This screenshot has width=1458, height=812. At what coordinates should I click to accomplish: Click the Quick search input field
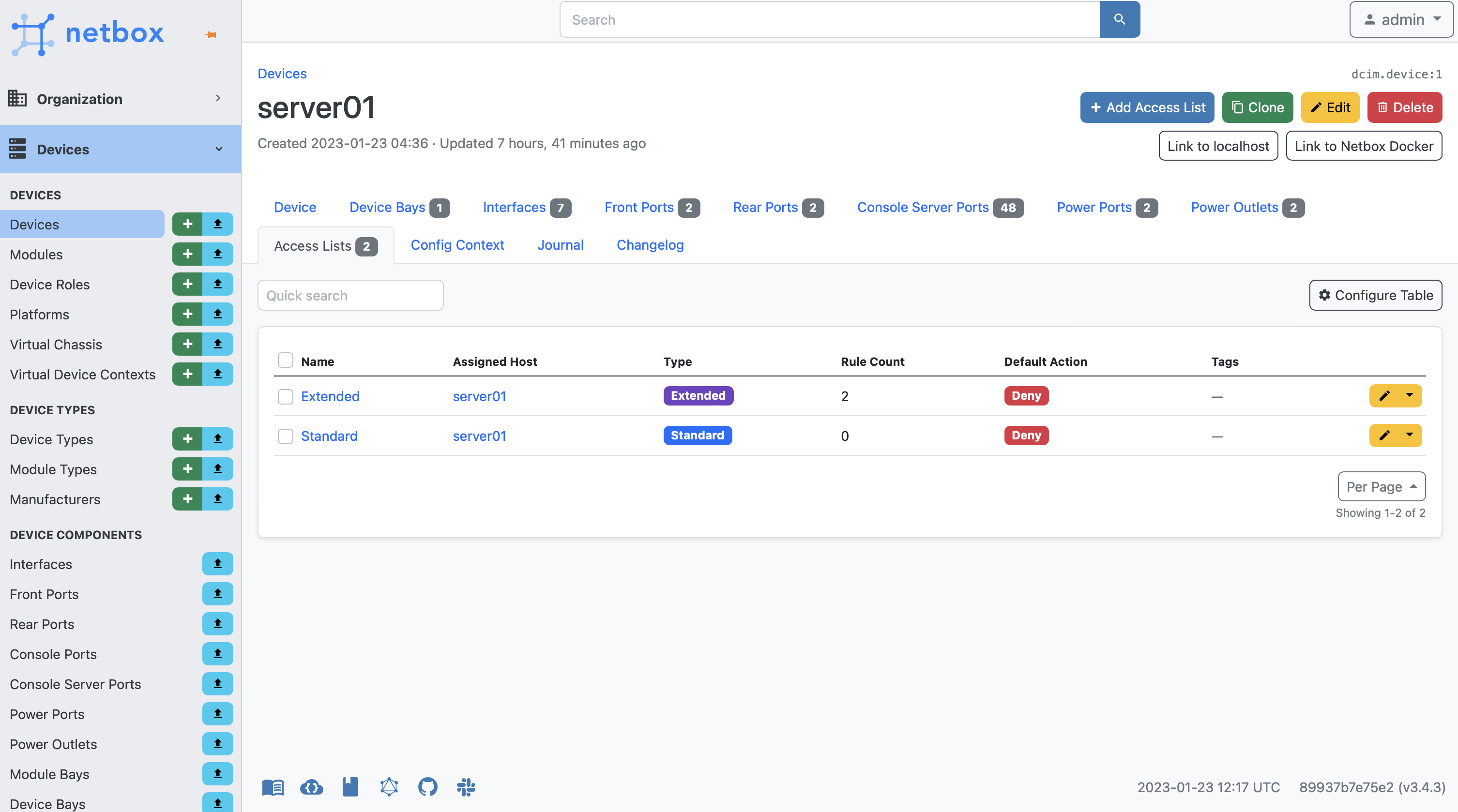(350, 295)
